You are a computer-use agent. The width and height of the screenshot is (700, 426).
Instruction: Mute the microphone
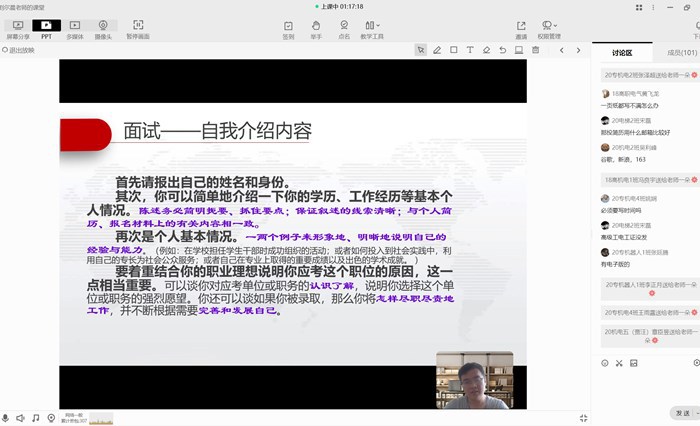6,417
